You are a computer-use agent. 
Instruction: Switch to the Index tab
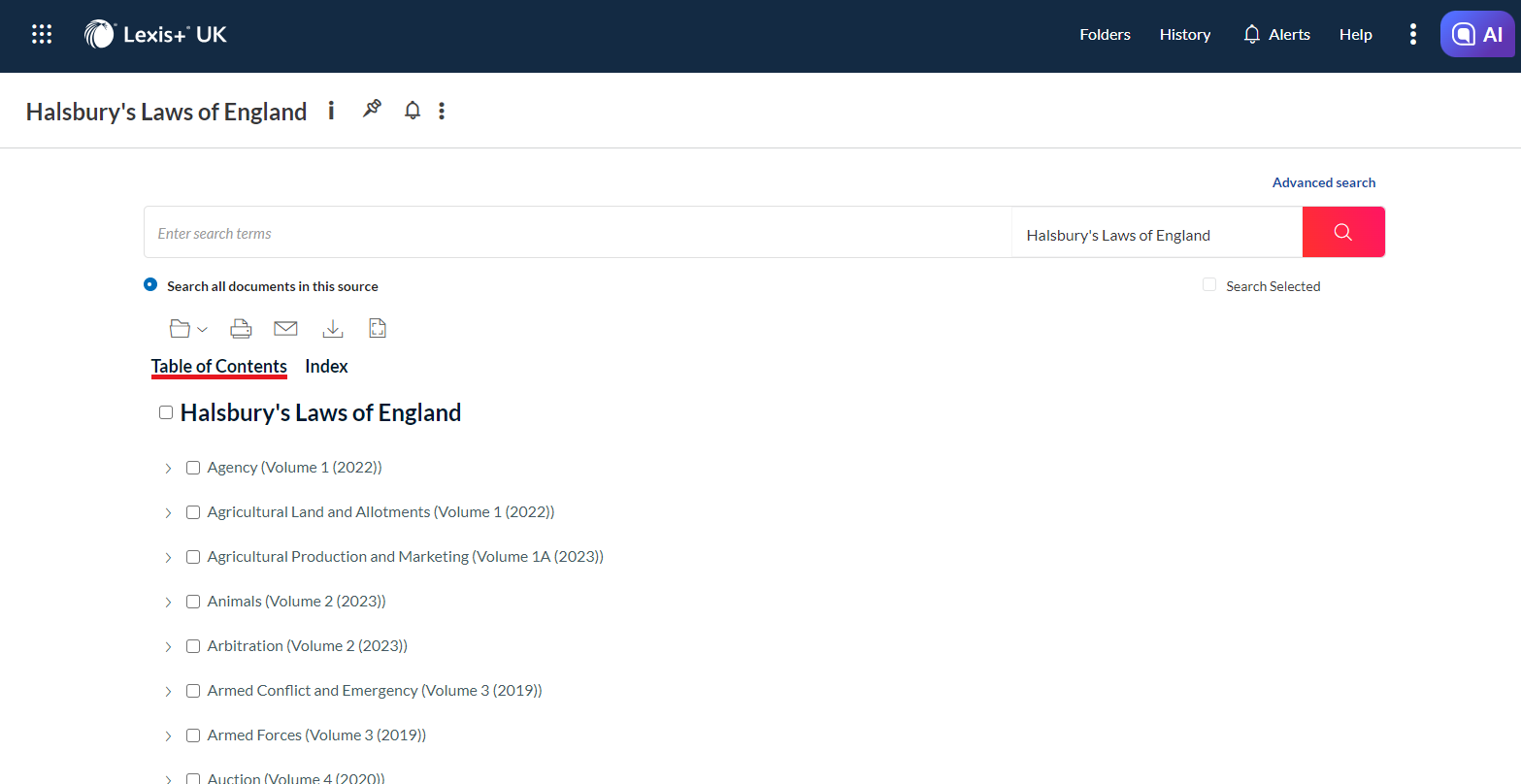pyautogui.click(x=326, y=367)
